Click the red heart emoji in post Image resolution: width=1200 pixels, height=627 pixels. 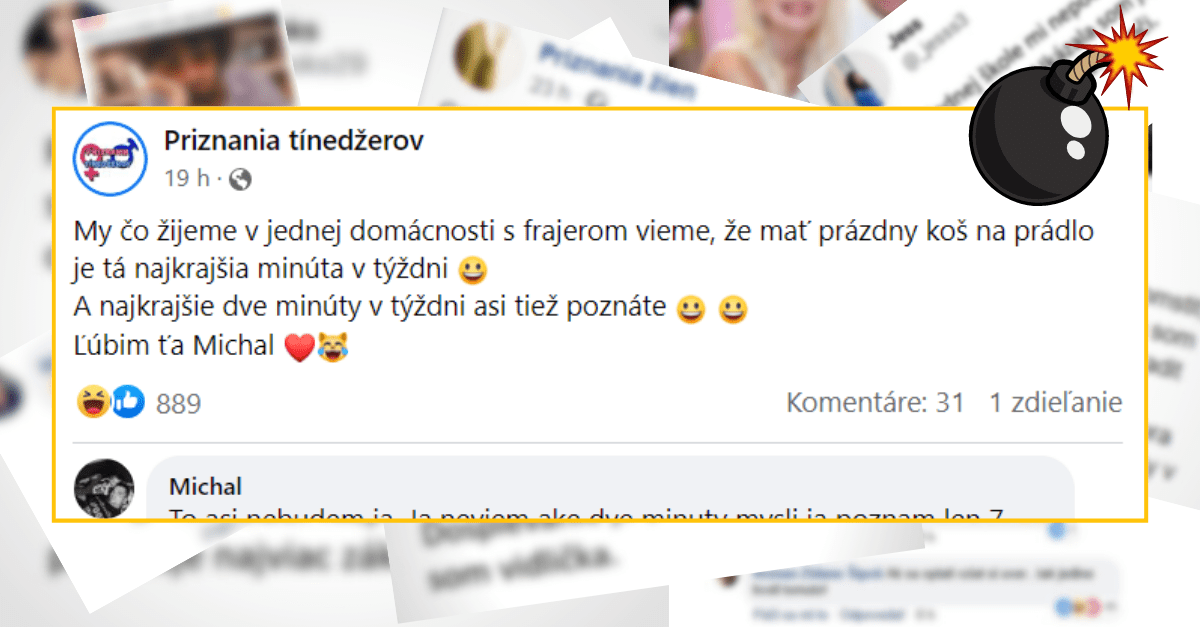pos(300,348)
